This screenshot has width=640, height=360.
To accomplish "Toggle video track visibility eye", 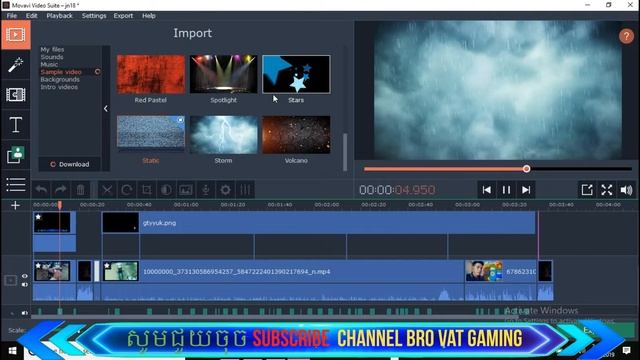I will click(x=24, y=276).
